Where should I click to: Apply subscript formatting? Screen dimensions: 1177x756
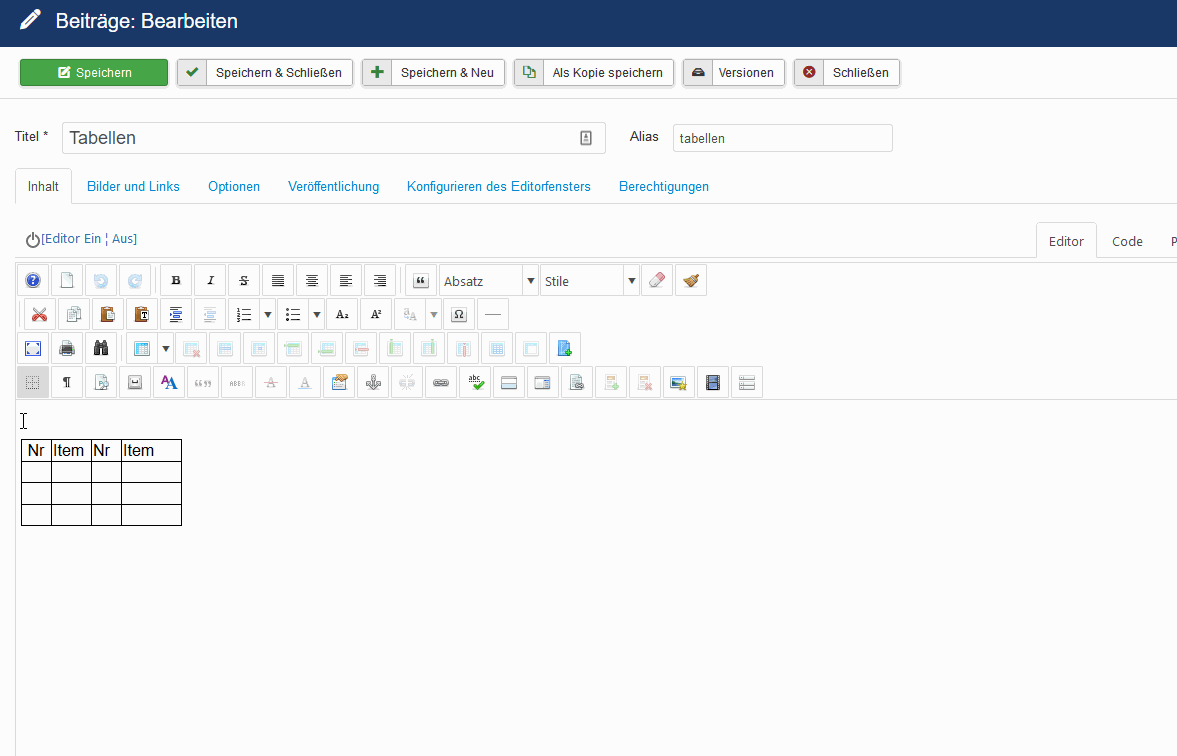coord(342,315)
